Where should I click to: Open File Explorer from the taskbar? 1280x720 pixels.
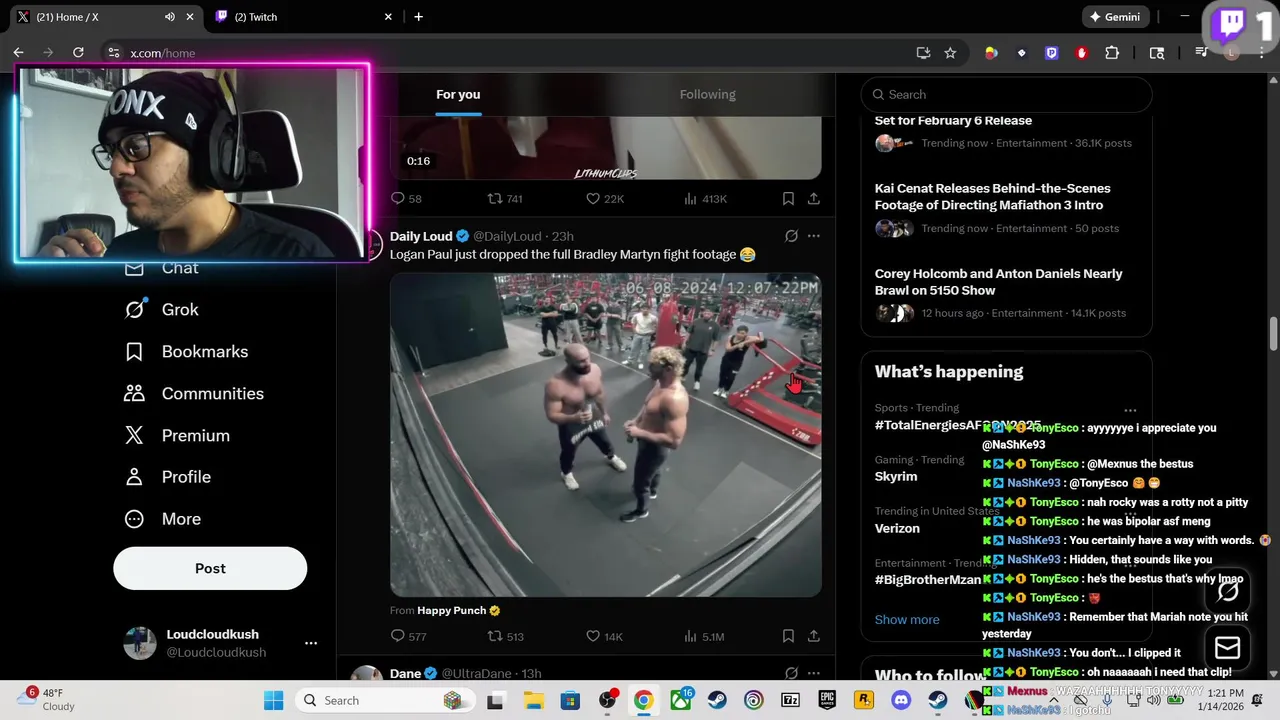point(533,700)
